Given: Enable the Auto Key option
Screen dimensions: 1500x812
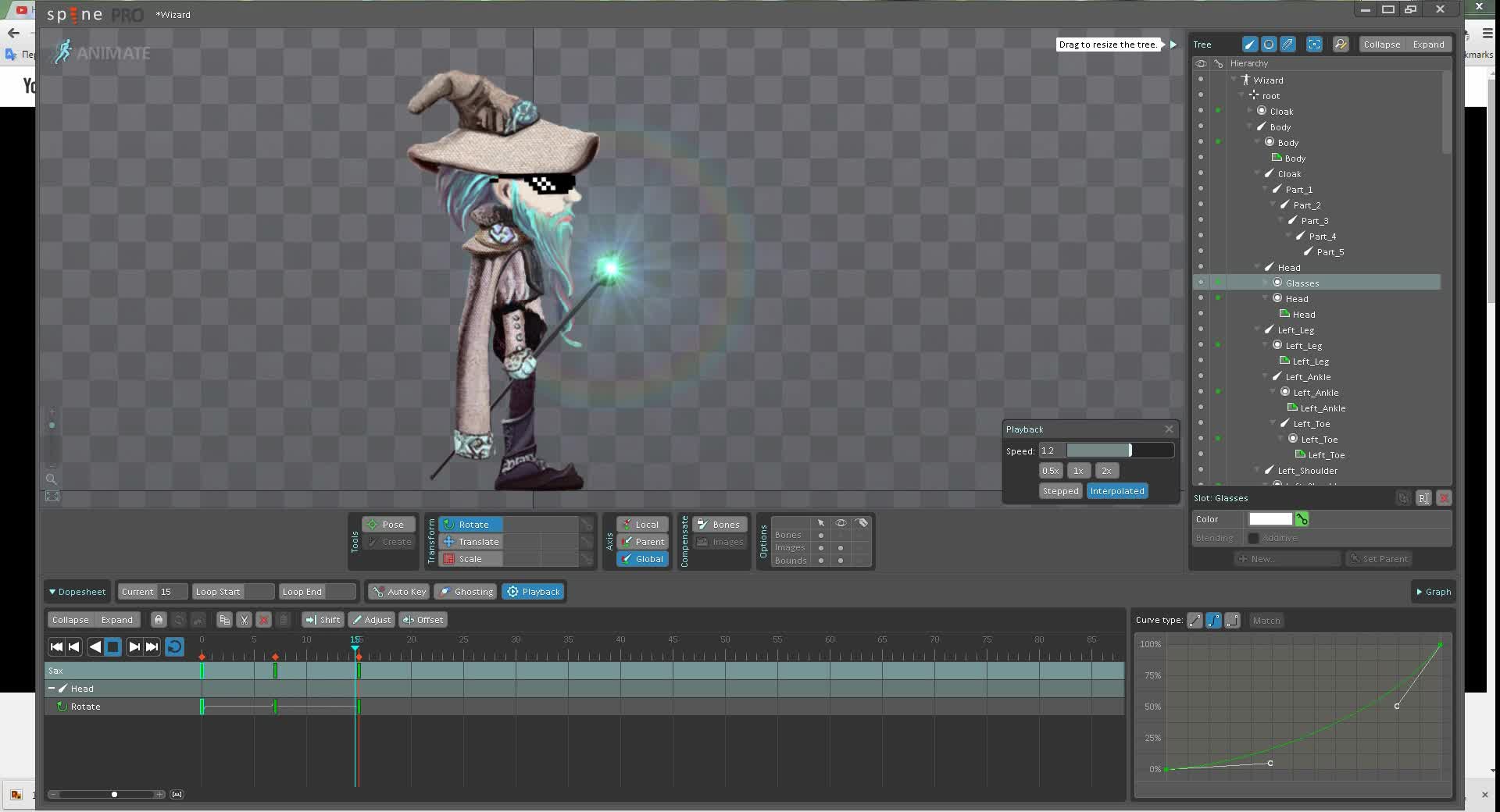Looking at the screenshot, I should point(398,591).
